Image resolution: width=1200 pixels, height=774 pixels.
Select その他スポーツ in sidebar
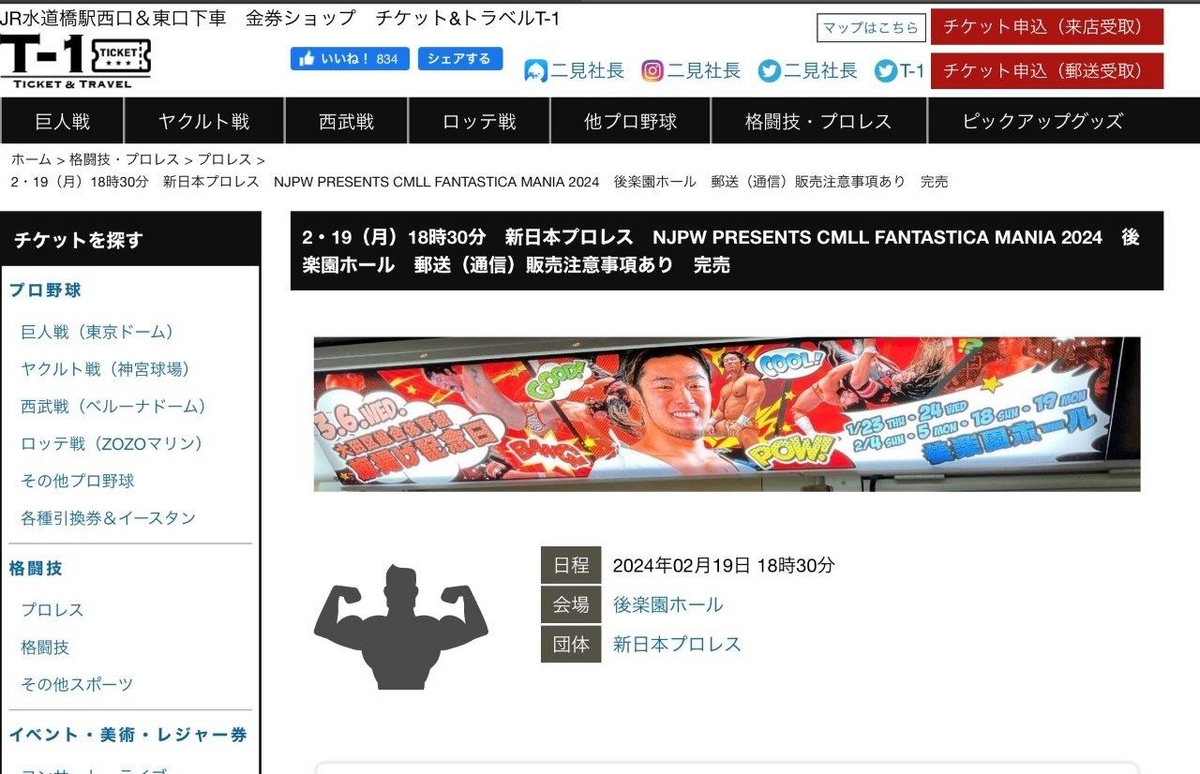(x=76, y=685)
